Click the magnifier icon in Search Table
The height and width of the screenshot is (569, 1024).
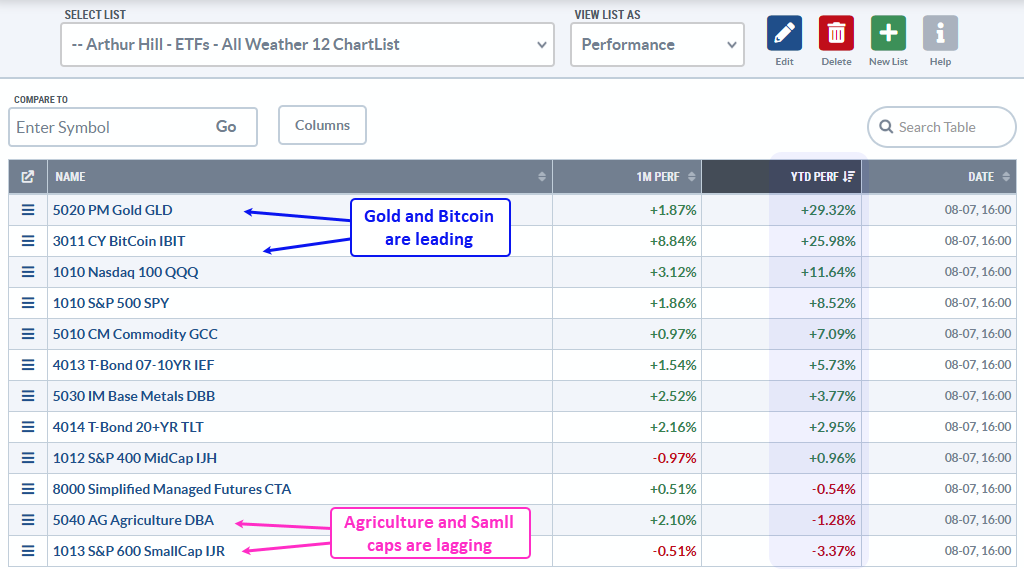886,127
